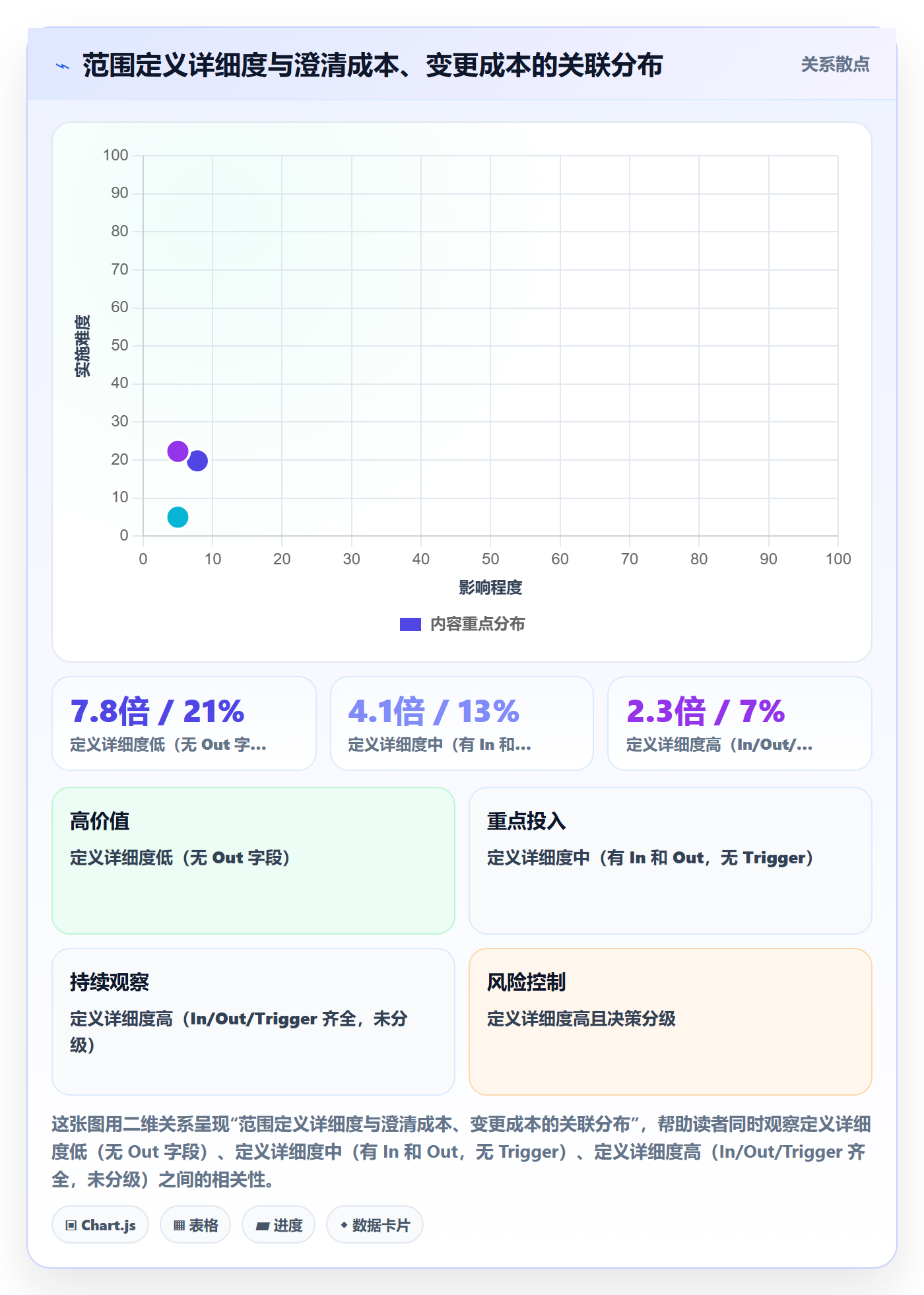Select the 关系散点 label in the header

(835, 65)
